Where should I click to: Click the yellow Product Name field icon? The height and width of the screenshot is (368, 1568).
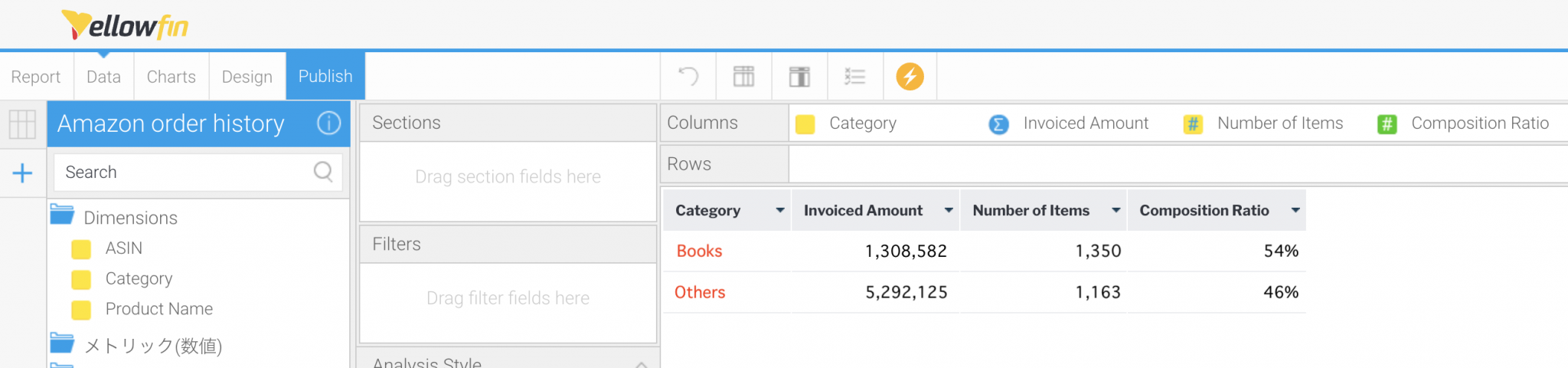point(80,310)
